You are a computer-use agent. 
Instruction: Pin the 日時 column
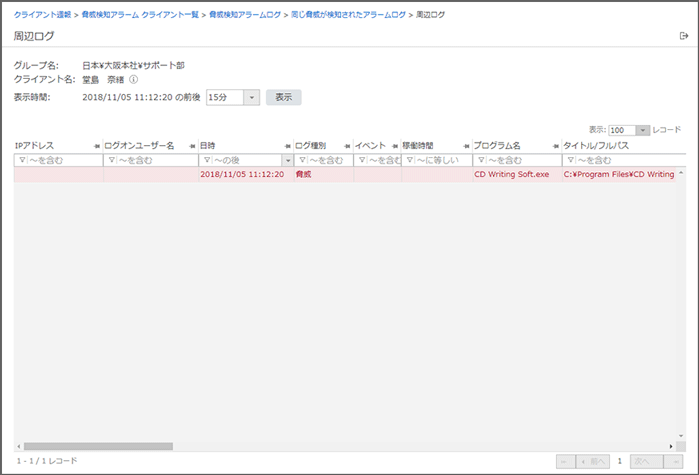pyautogui.click(x=288, y=146)
